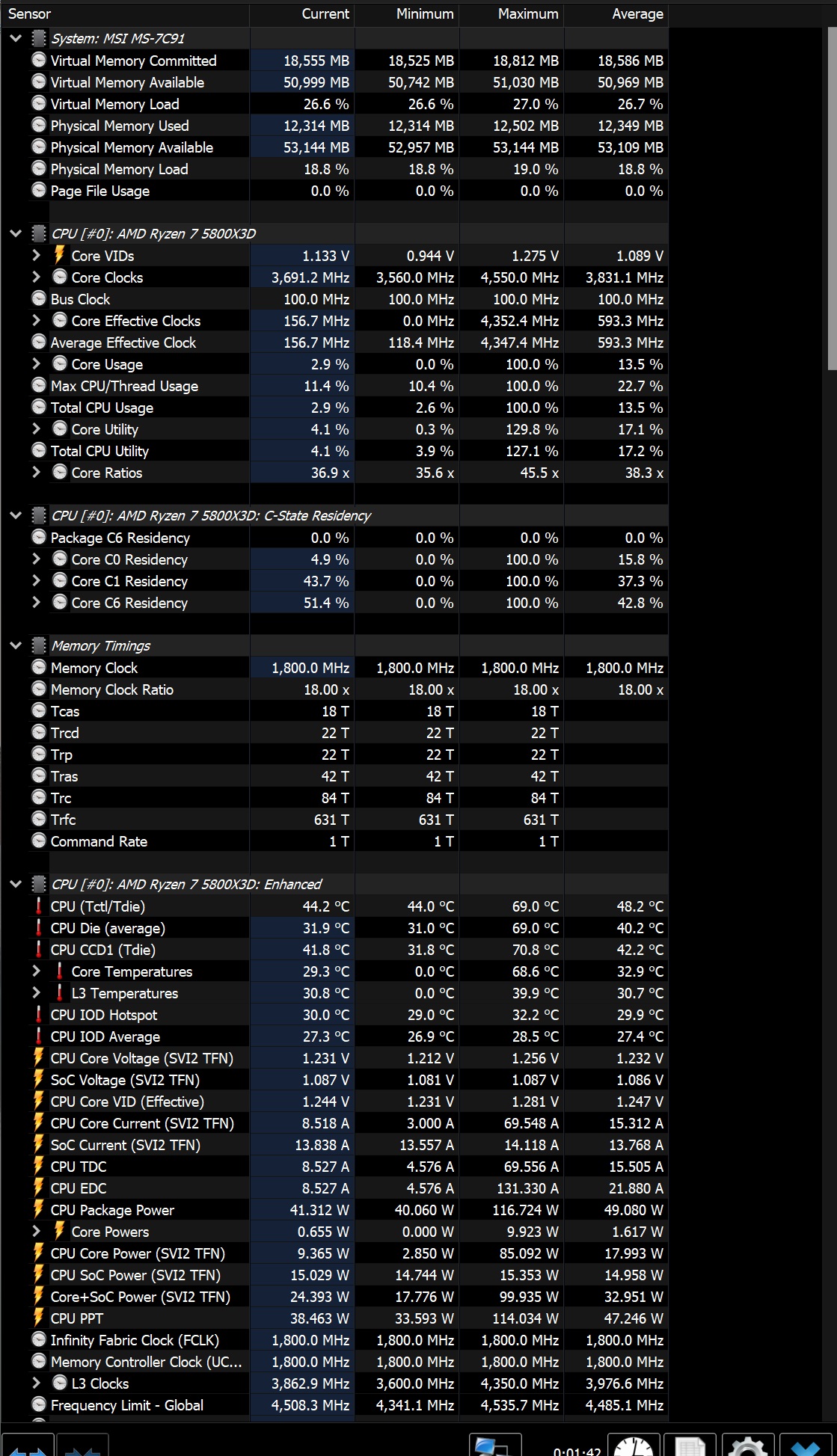Image resolution: width=837 pixels, height=1456 pixels.
Task: Click the Bus Clock sensor icon
Action: (x=39, y=299)
